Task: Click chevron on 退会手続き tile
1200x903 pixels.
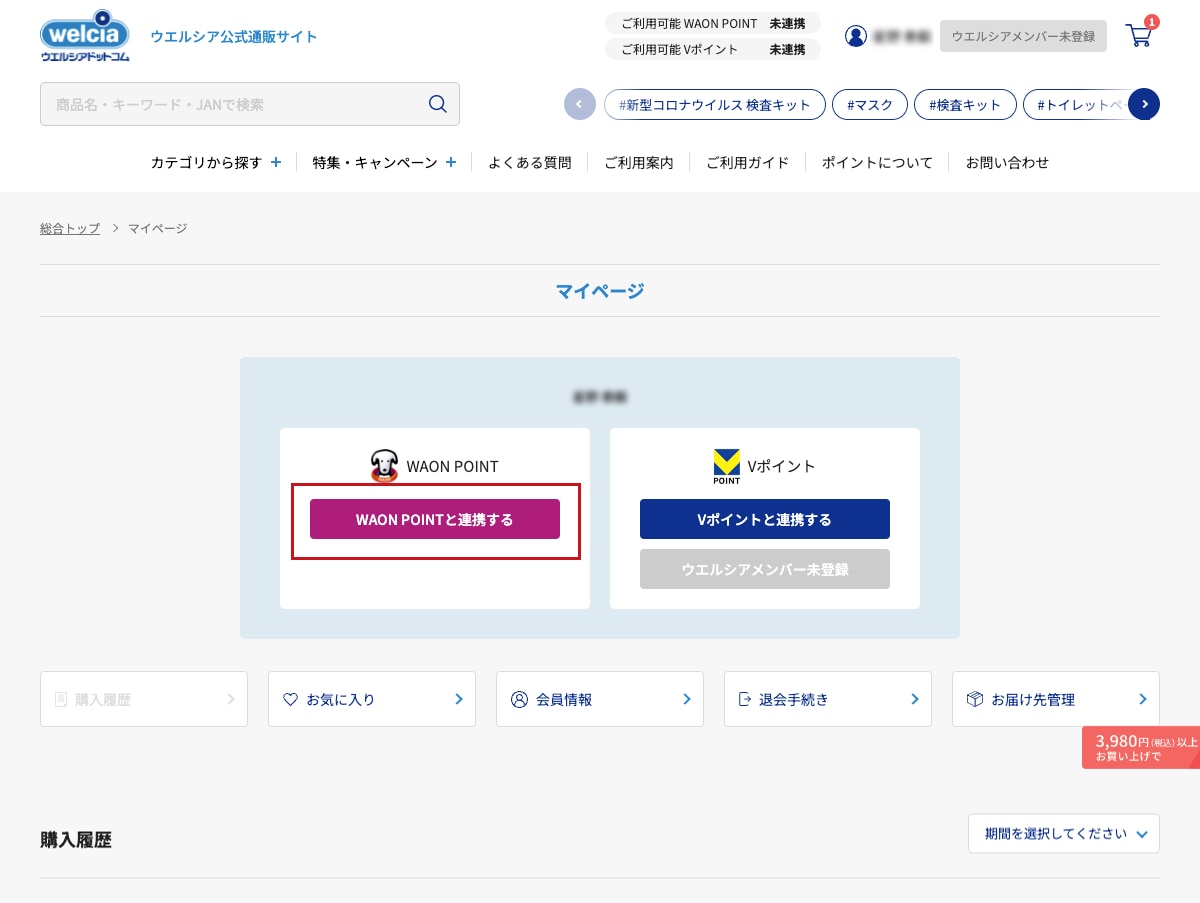Action: (915, 699)
